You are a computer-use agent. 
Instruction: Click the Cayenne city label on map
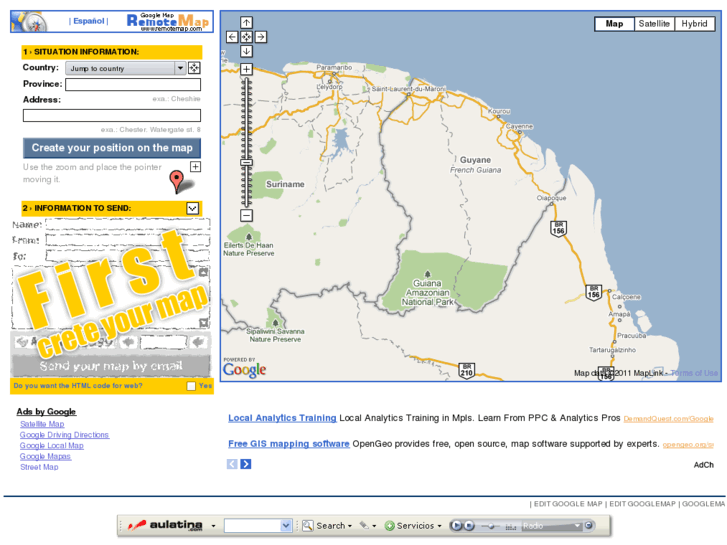click(x=519, y=126)
